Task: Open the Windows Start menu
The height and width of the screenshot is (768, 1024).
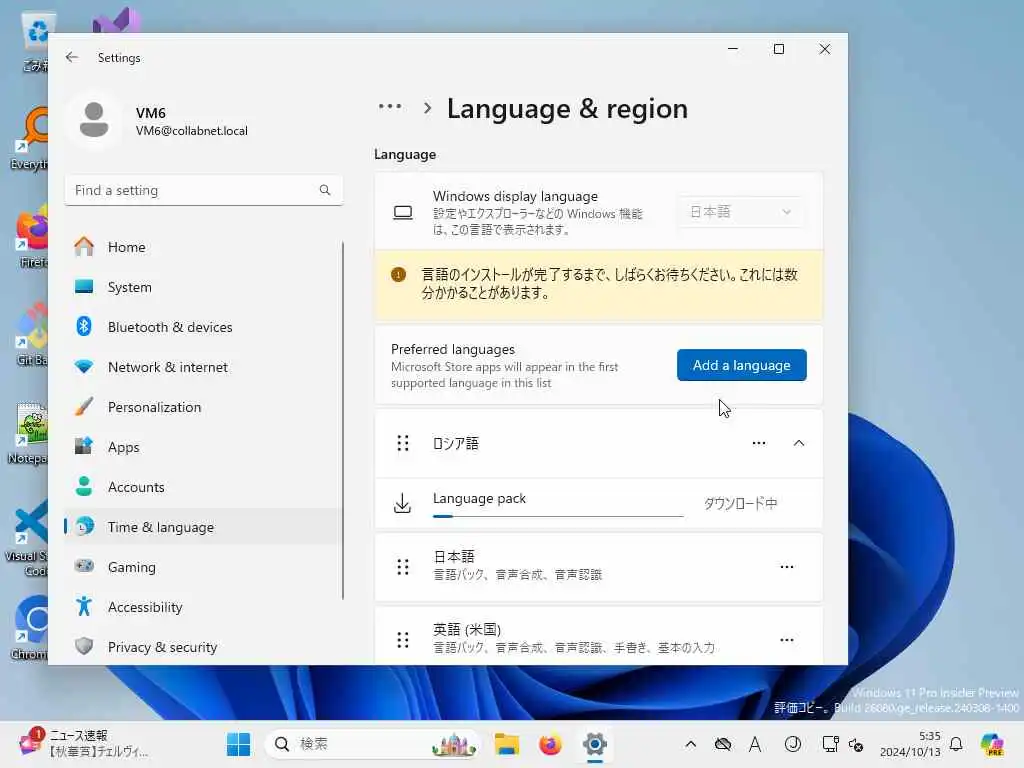Action: 238,744
